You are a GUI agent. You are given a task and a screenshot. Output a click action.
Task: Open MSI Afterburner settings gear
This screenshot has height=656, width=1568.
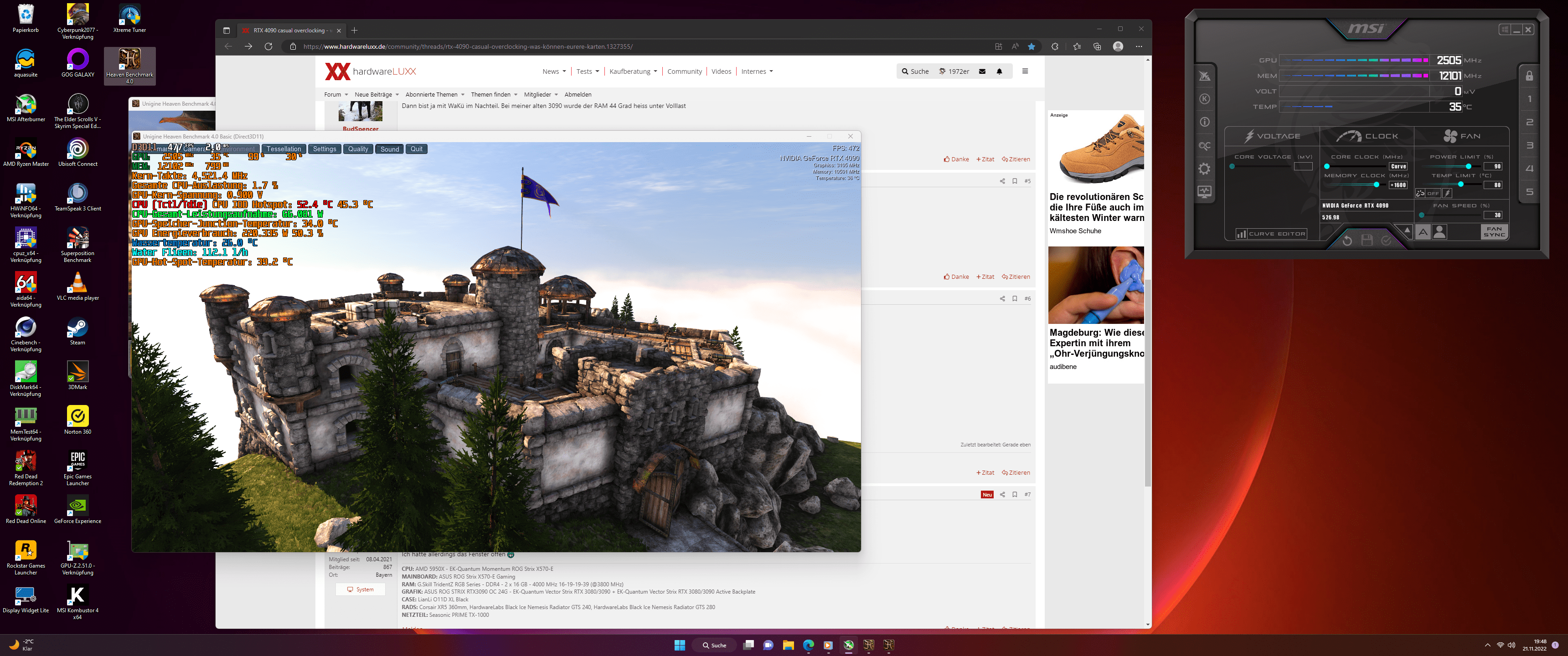[1204, 169]
